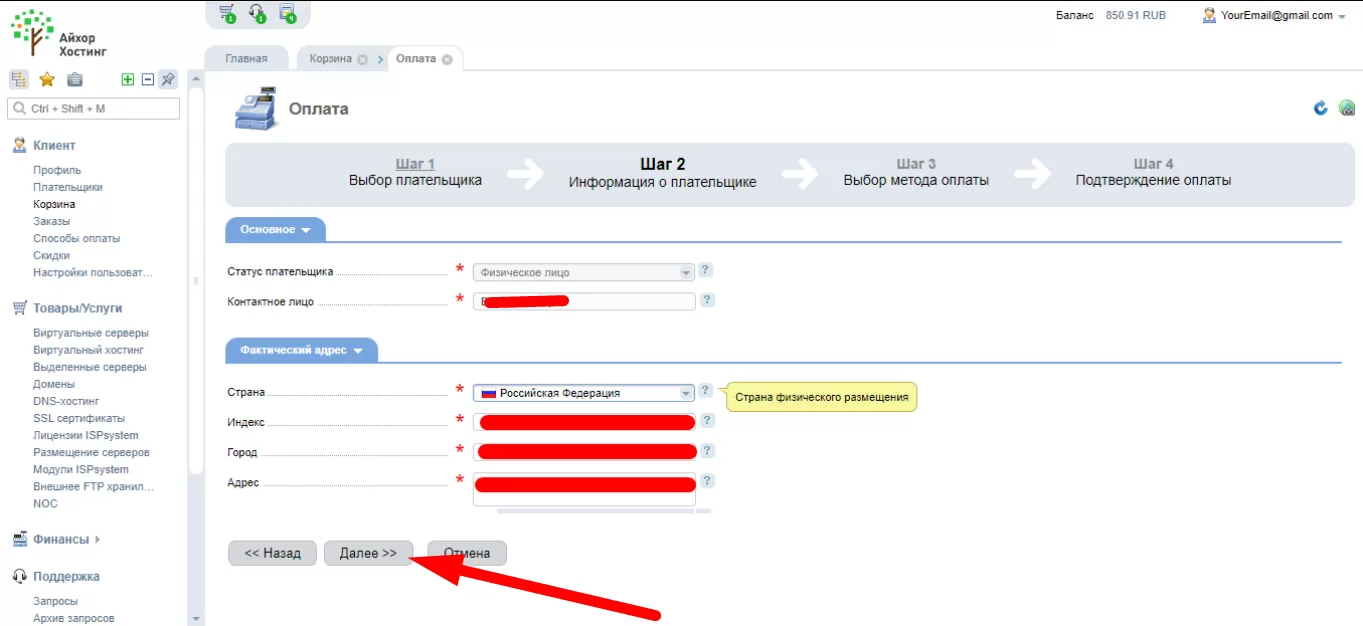Close the Корзина tab

click(x=363, y=60)
